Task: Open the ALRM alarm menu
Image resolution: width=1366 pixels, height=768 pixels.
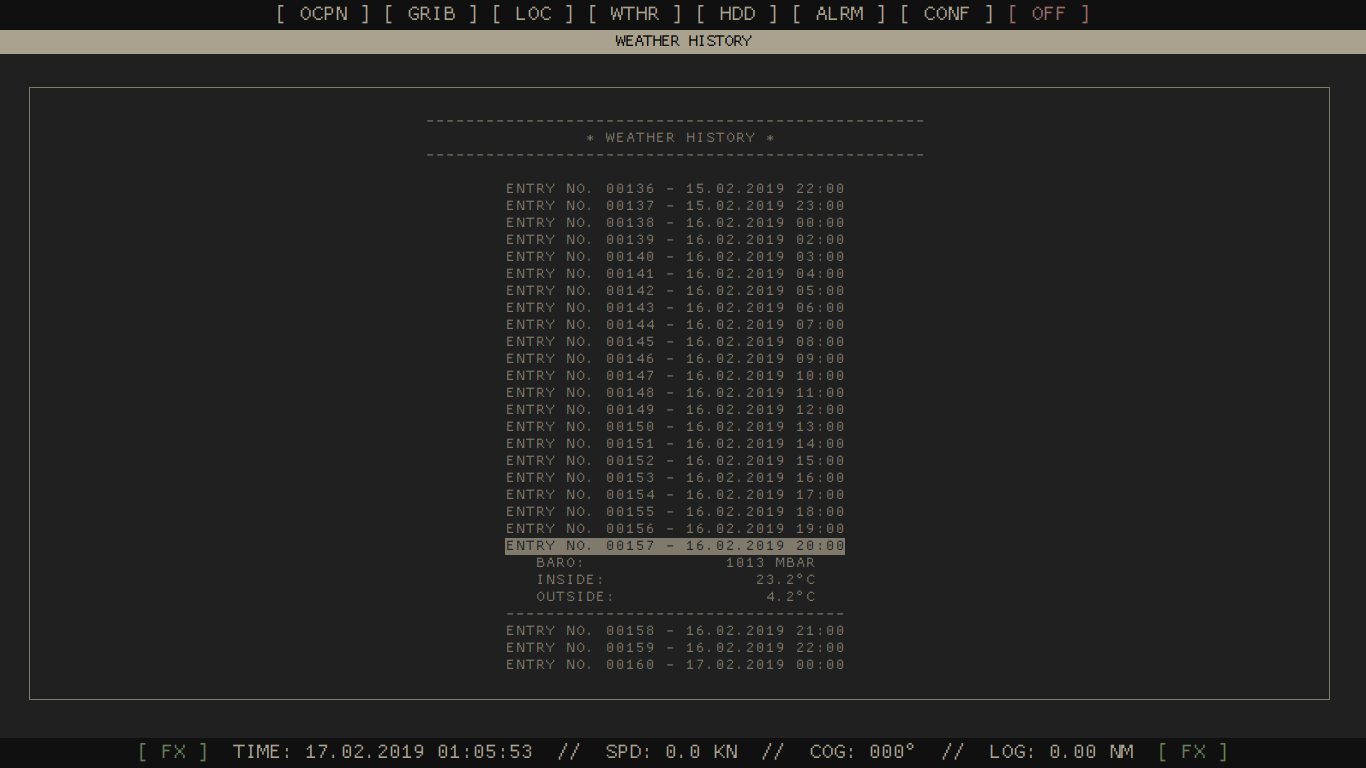Action: [x=839, y=14]
